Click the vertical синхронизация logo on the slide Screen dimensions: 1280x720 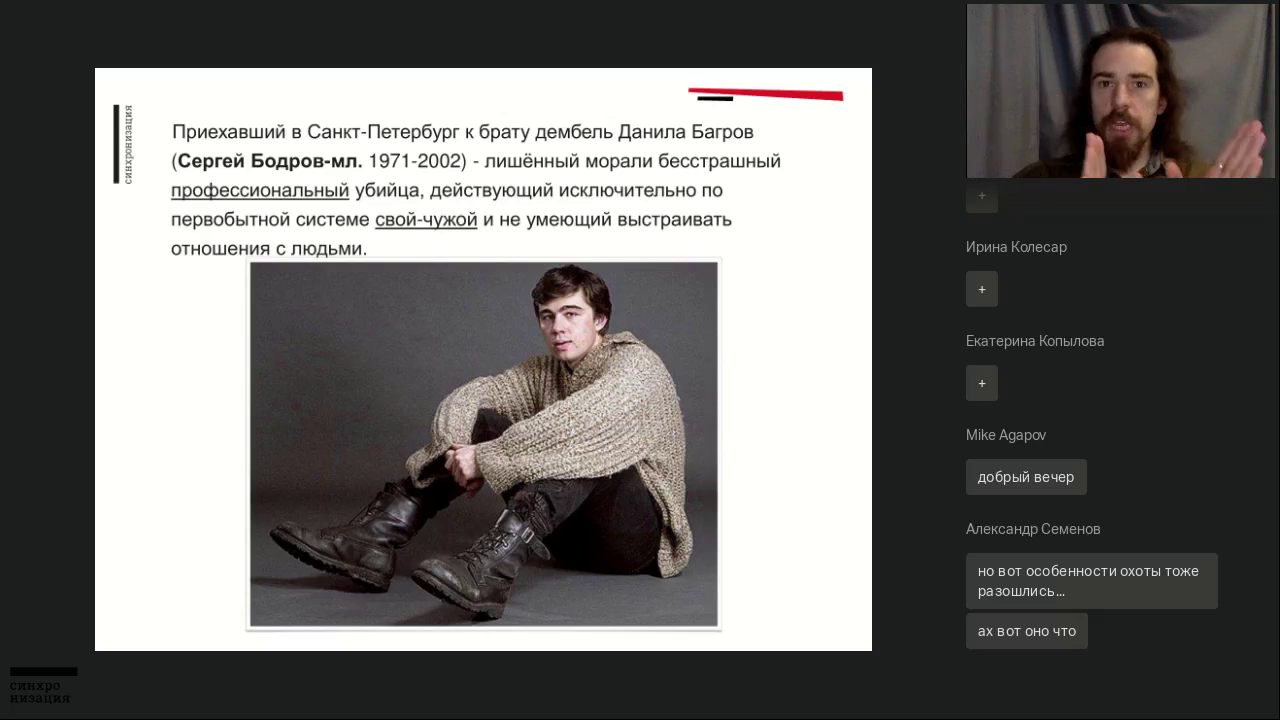pos(123,144)
